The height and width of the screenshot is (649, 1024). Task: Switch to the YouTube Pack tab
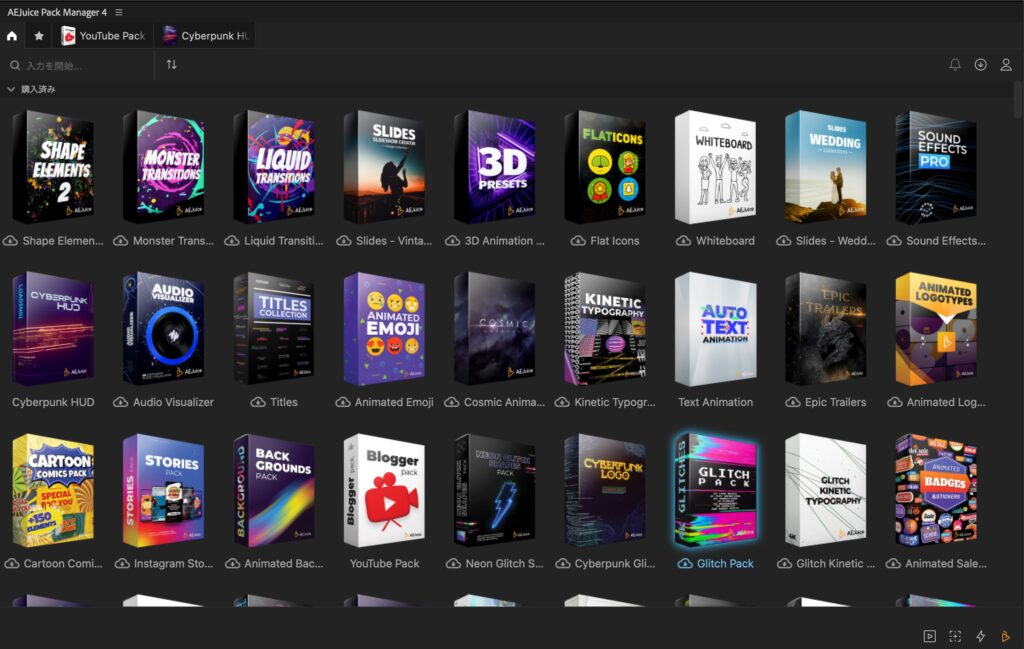(x=104, y=36)
